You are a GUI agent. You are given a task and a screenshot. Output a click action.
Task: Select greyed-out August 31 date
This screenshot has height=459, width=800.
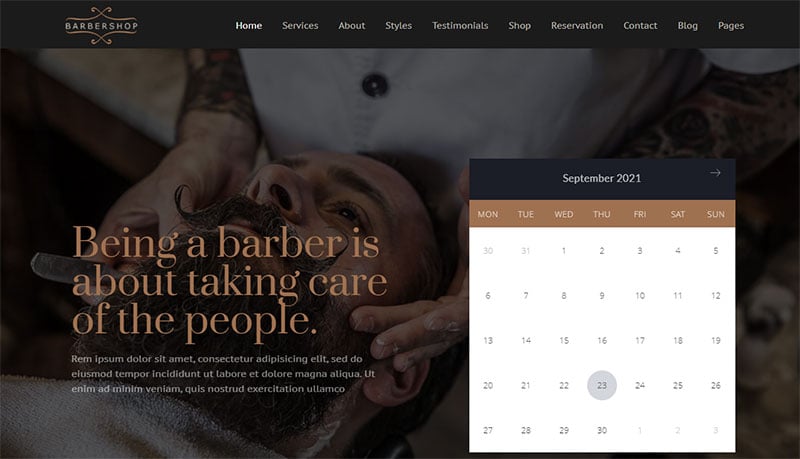(x=526, y=250)
